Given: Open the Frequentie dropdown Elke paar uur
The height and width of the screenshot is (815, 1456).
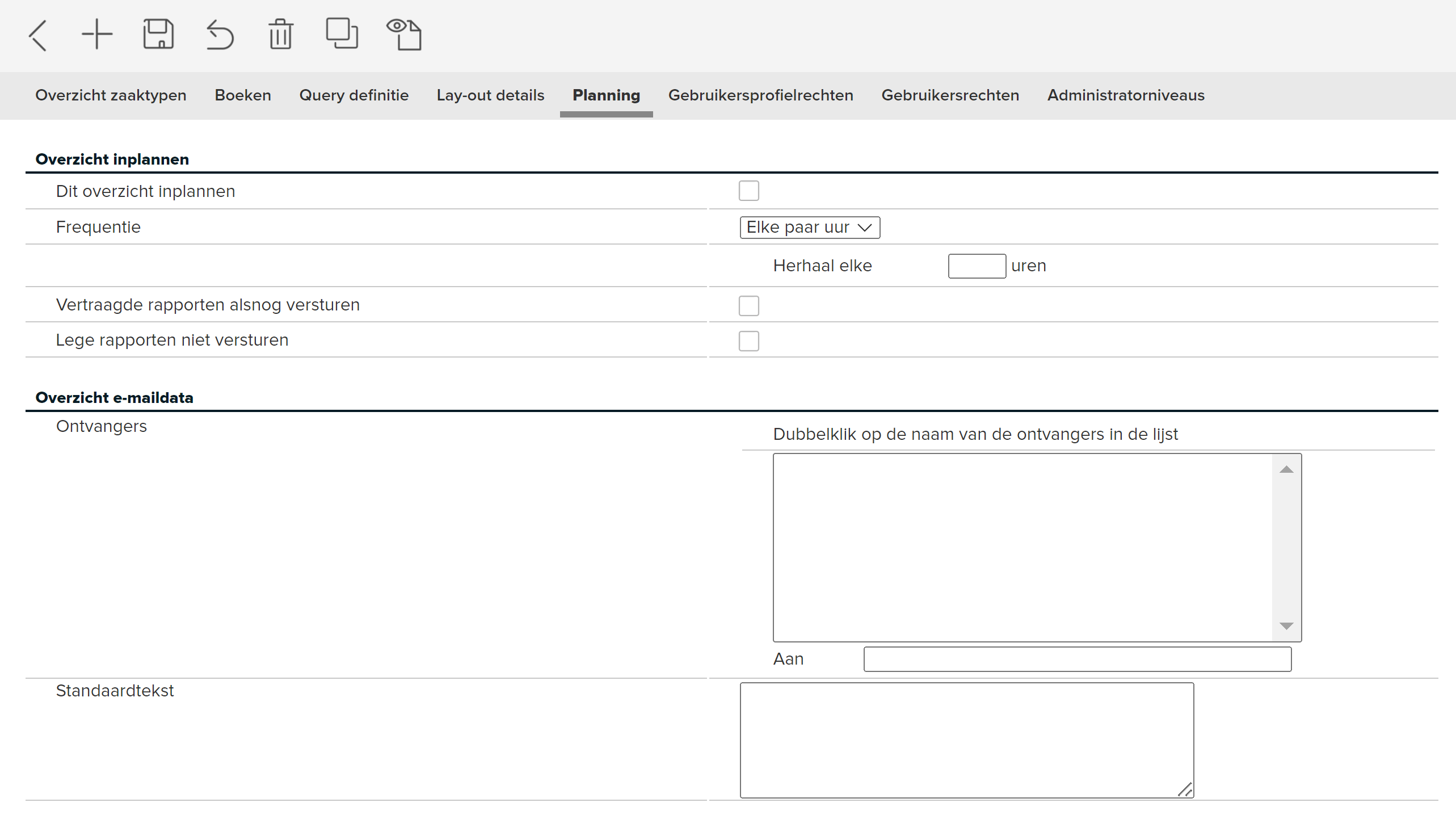Looking at the screenshot, I should coord(810,228).
